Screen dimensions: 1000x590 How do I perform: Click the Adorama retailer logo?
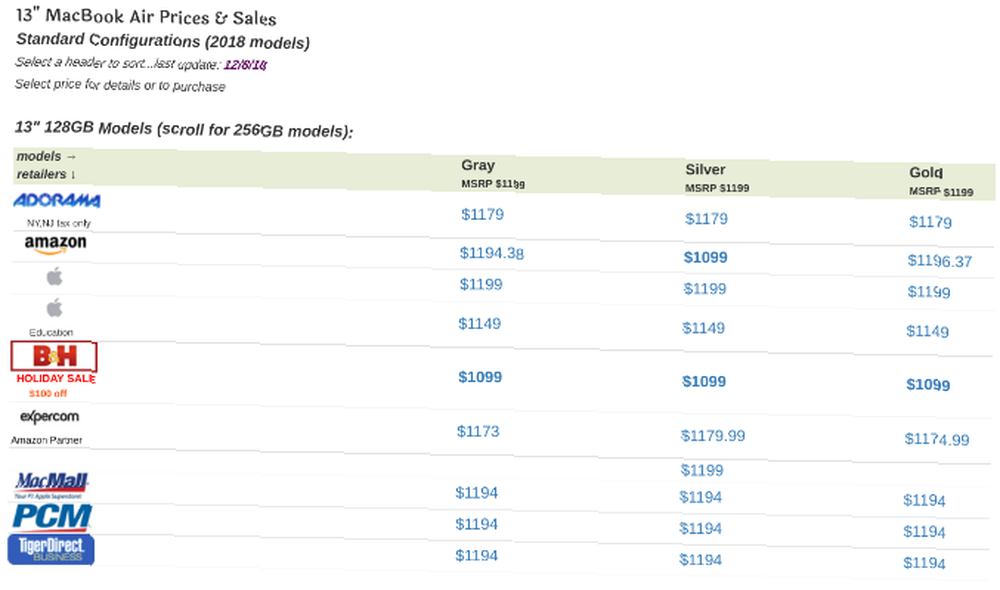[x=57, y=201]
